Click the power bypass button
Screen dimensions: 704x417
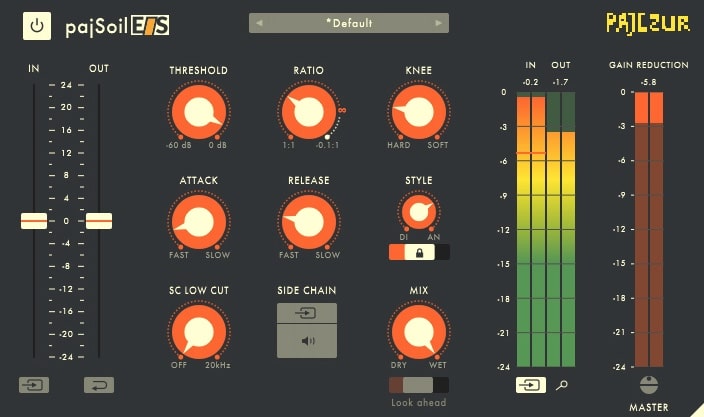pos(37,27)
